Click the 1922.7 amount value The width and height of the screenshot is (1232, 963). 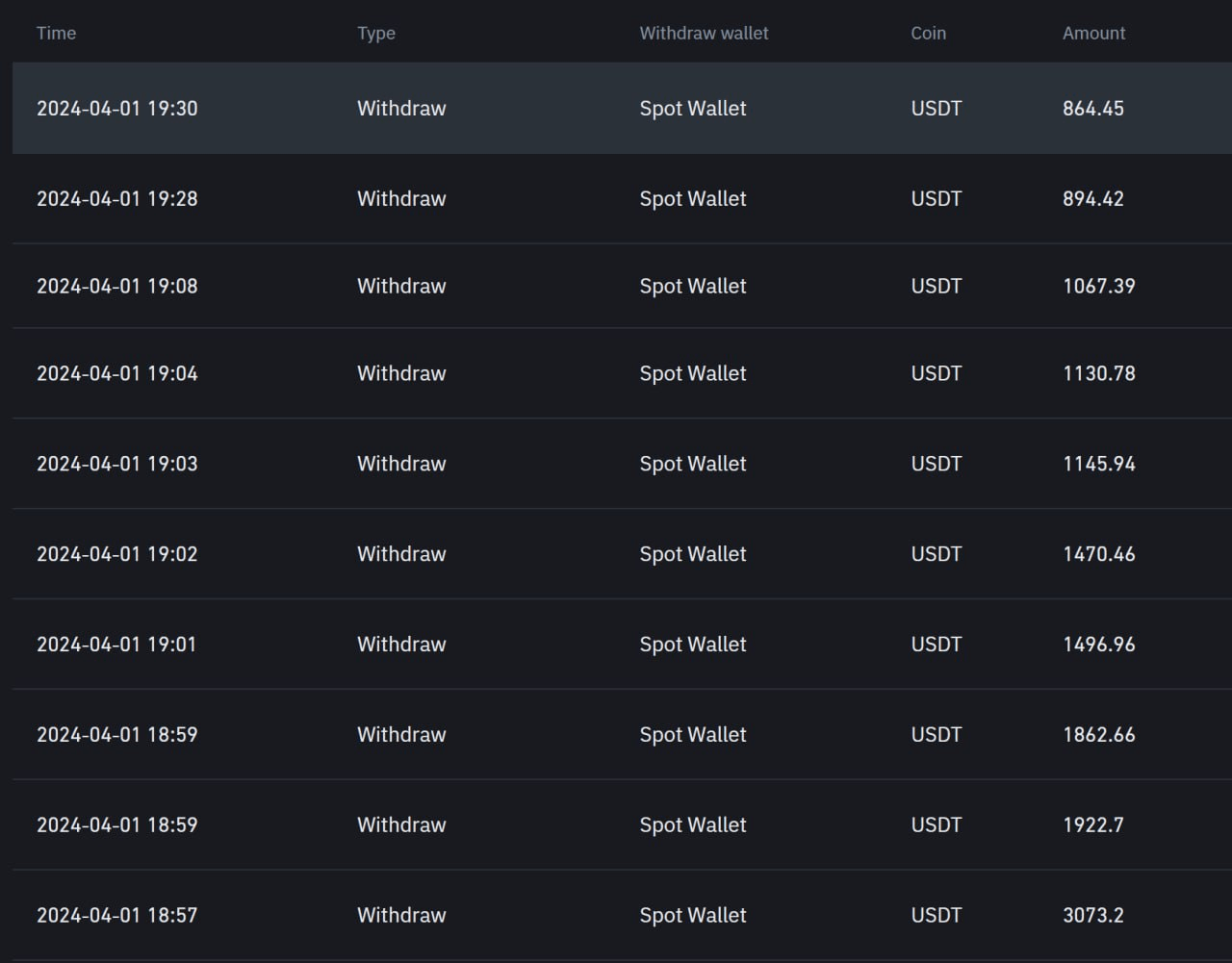(1092, 825)
